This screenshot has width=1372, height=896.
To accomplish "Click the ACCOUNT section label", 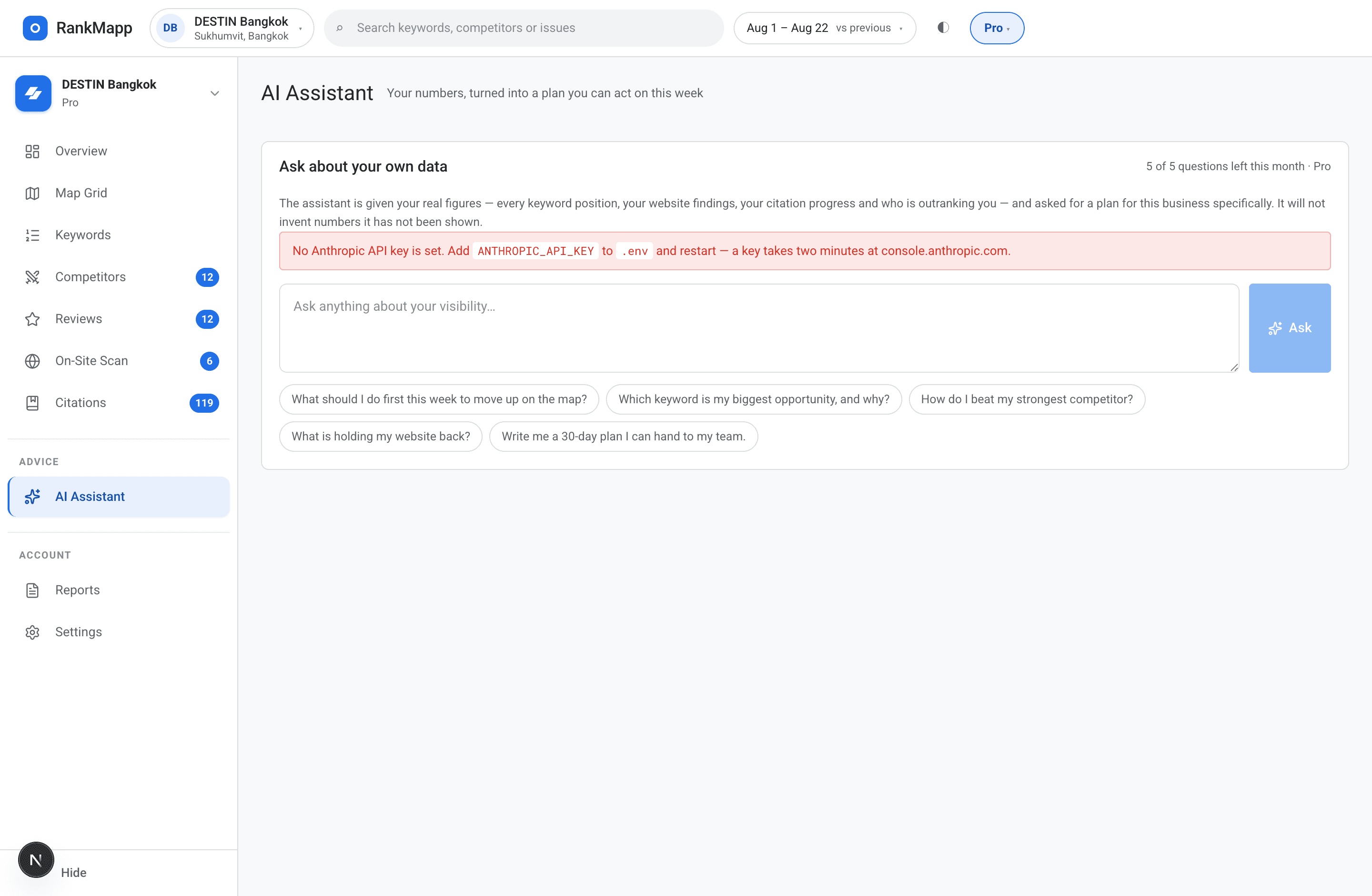I will point(45,555).
